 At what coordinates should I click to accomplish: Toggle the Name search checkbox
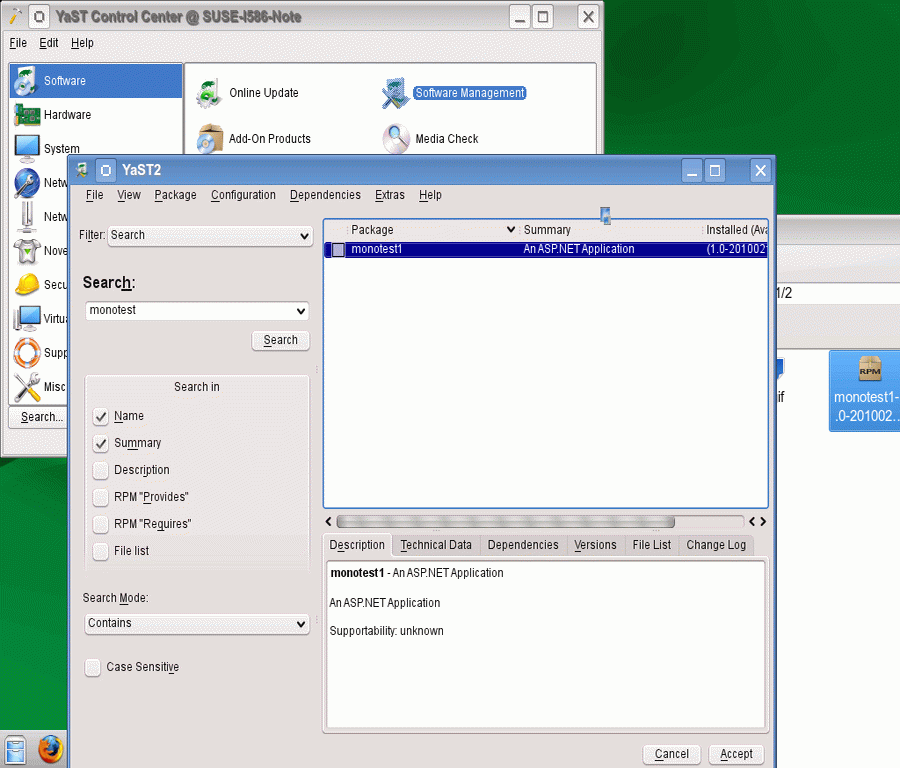pyautogui.click(x=100, y=416)
